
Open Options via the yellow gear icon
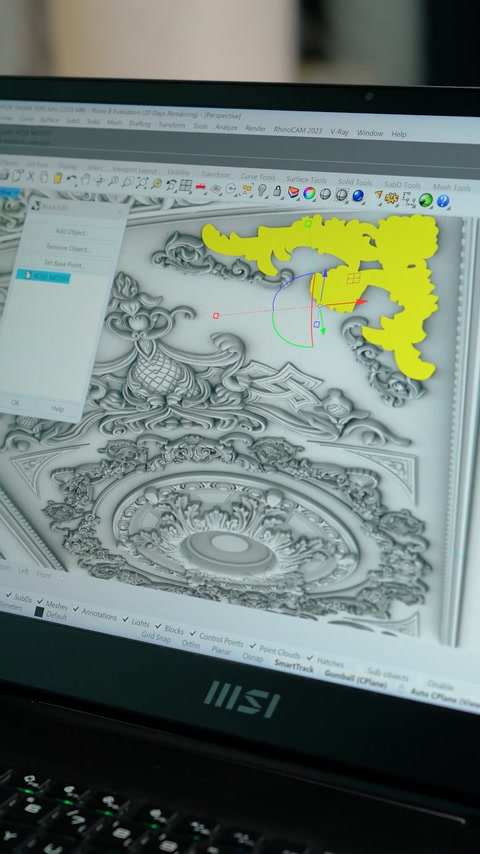[392, 198]
